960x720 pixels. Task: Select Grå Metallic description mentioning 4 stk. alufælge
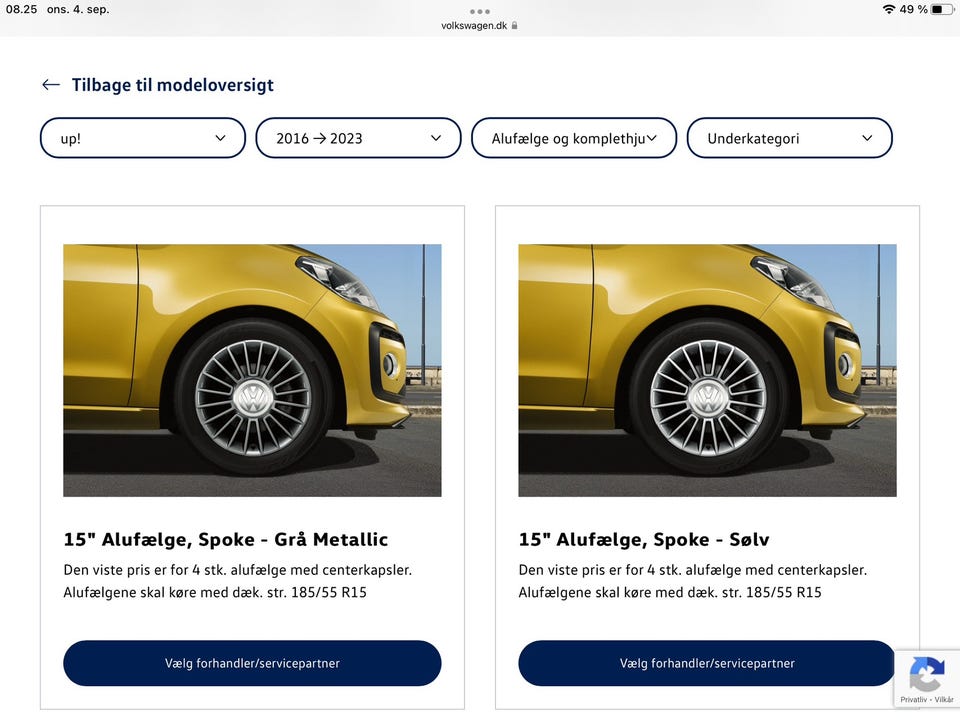pyautogui.click(x=238, y=570)
